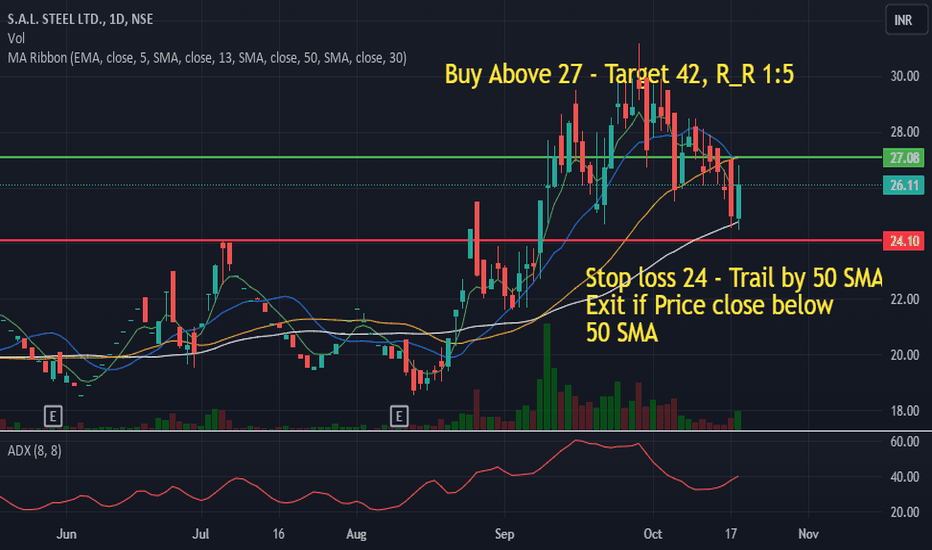Click the 22.00 price scale value
This screenshot has width=932, height=550.
(904, 299)
